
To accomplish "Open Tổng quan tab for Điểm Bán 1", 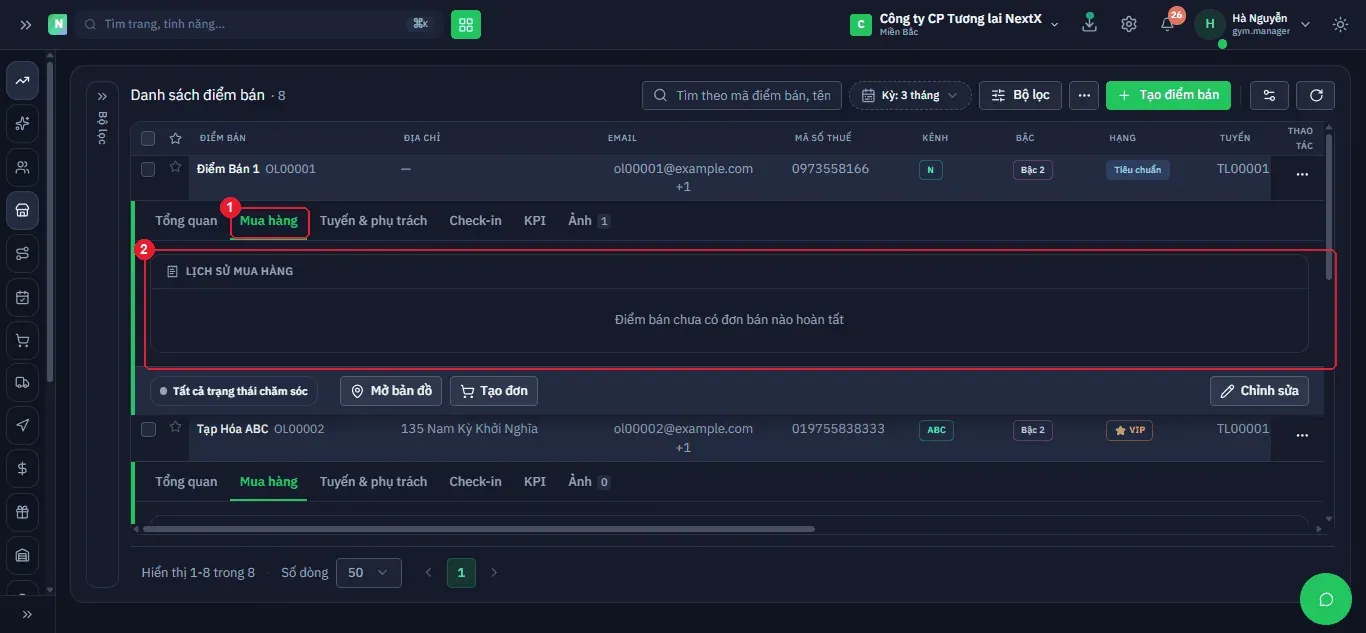I will 186,220.
